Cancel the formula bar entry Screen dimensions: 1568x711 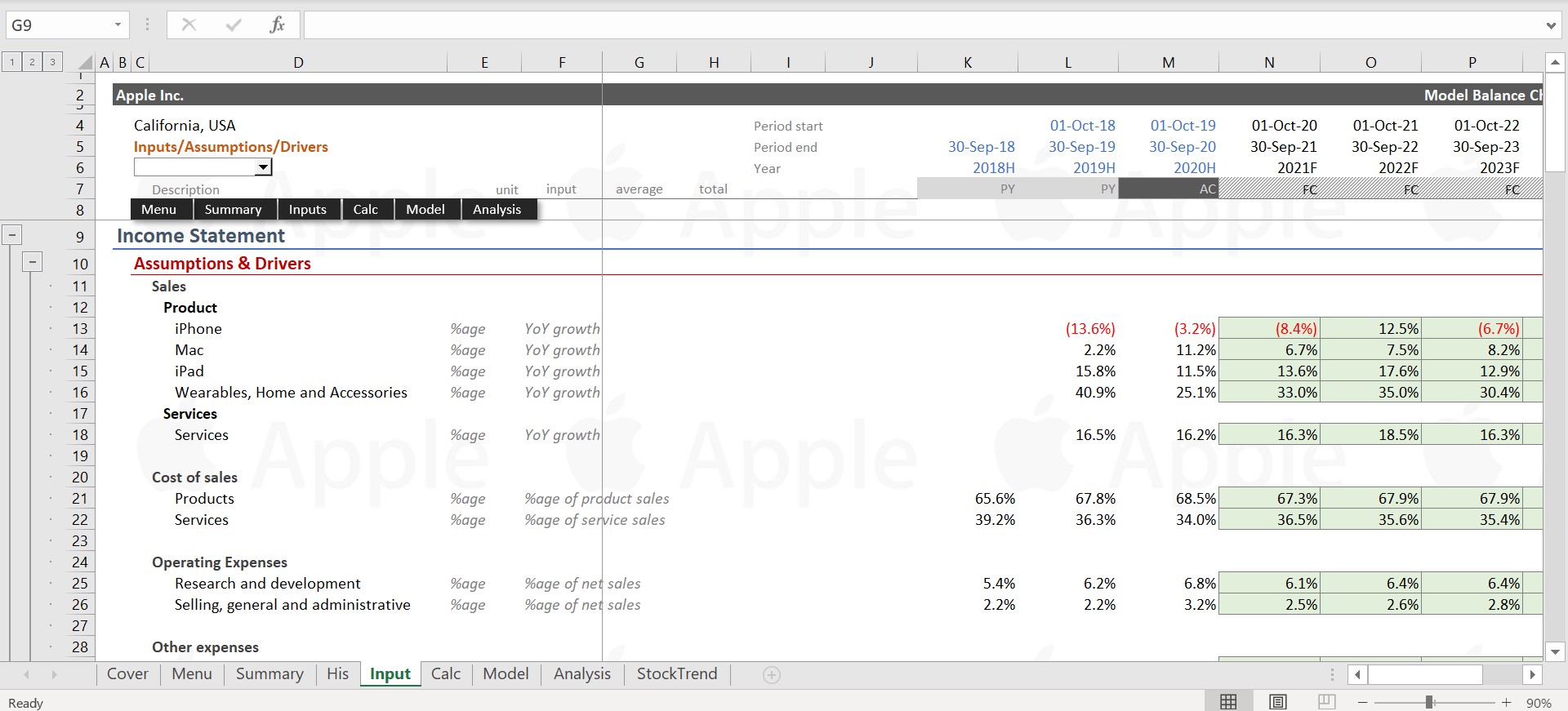189,24
